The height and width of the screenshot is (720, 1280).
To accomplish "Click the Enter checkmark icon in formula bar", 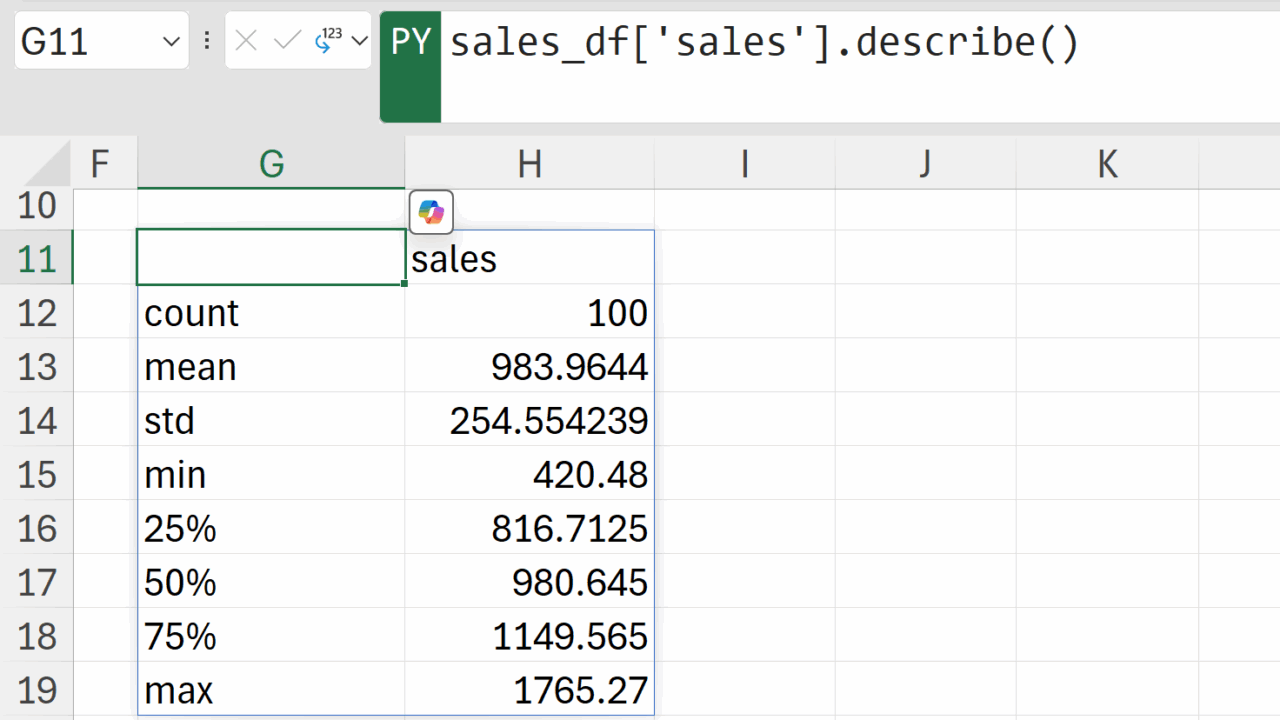I will tap(287, 41).
